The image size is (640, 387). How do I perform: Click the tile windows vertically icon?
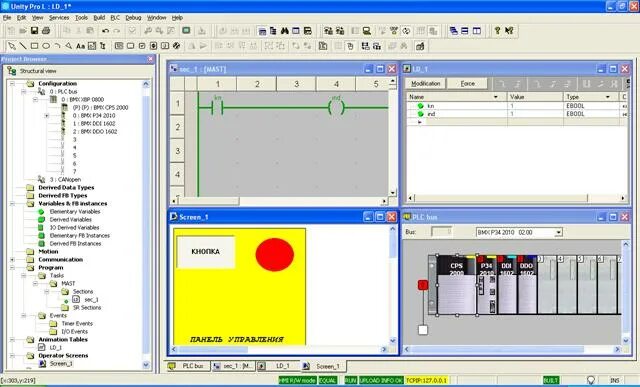click(x=476, y=31)
